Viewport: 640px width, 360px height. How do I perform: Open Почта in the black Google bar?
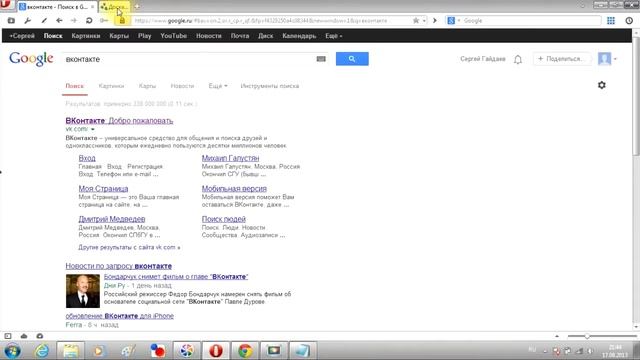240,36
